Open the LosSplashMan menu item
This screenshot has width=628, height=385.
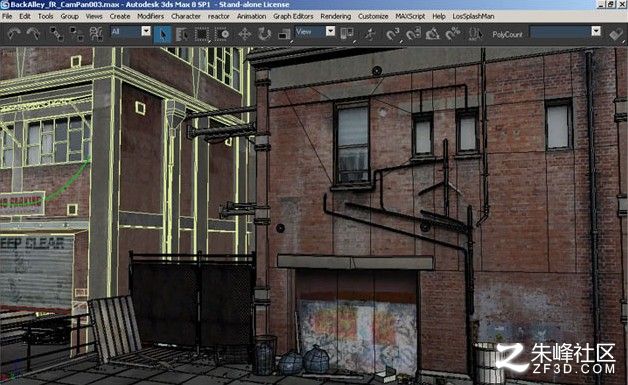tap(473, 16)
